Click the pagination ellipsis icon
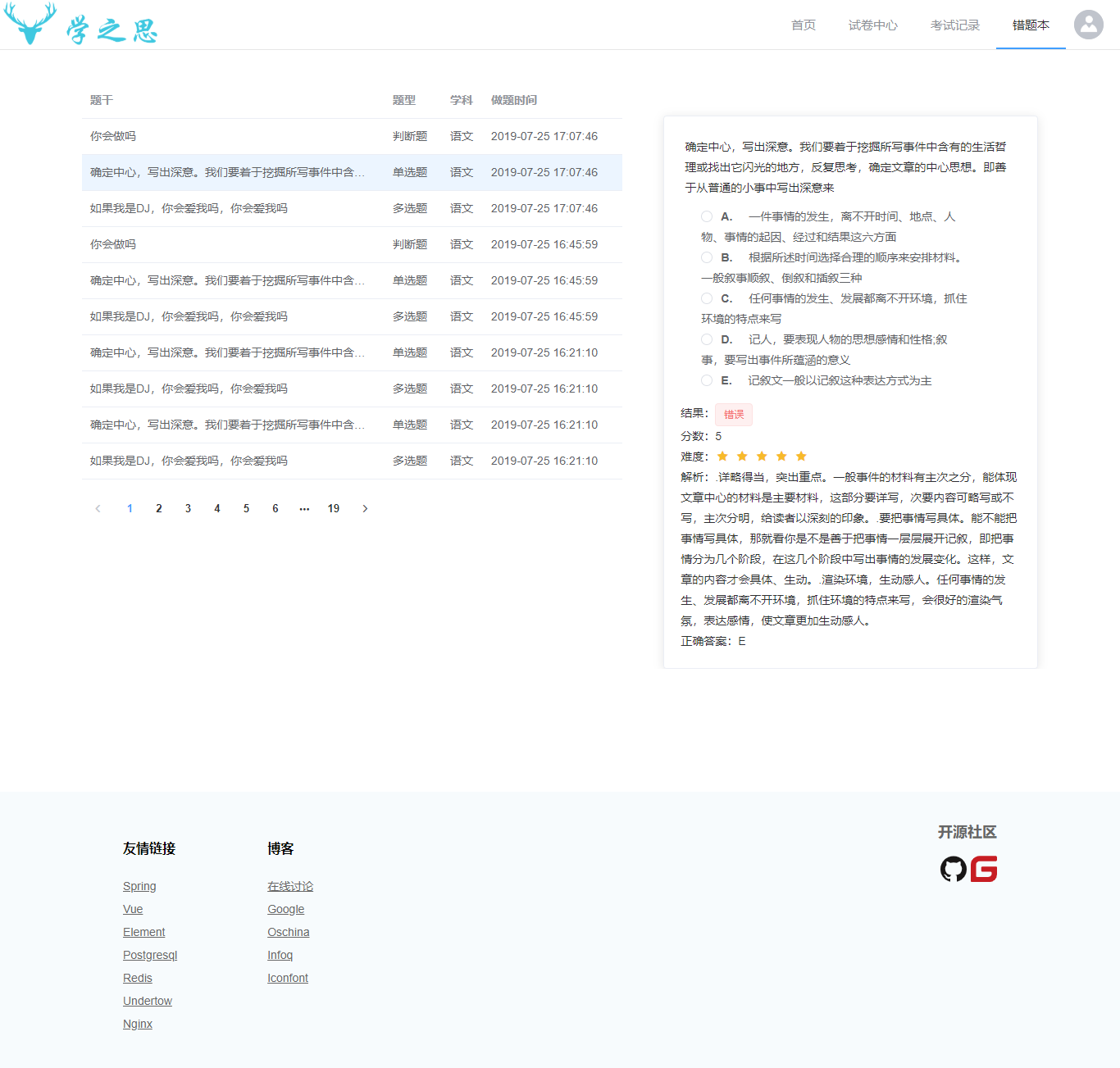This screenshot has width=1120, height=1068. click(x=304, y=509)
